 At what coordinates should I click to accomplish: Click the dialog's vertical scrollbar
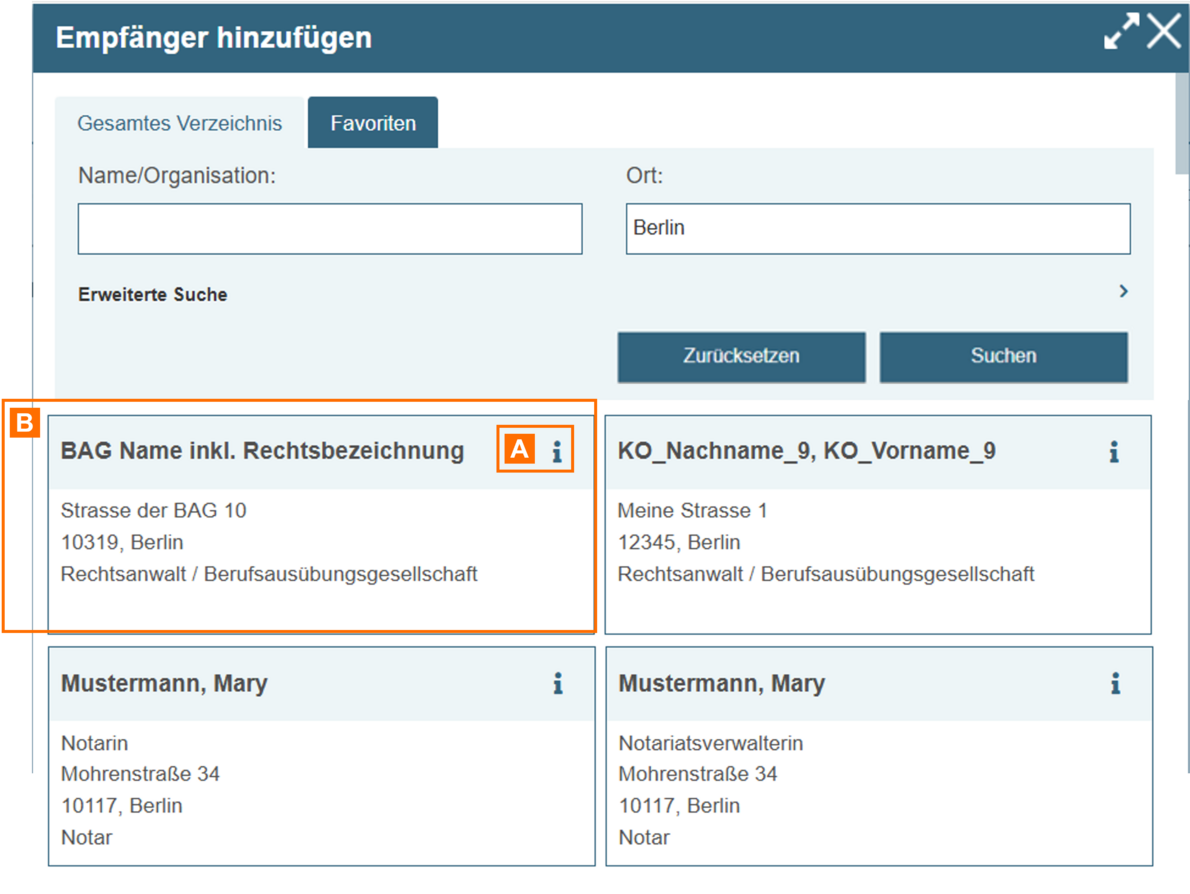(1182, 140)
